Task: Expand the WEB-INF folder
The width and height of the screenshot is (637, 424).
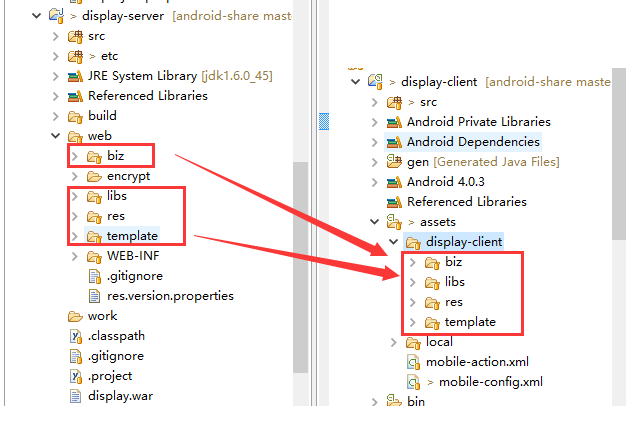Action: pyautogui.click(x=75, y=256)
